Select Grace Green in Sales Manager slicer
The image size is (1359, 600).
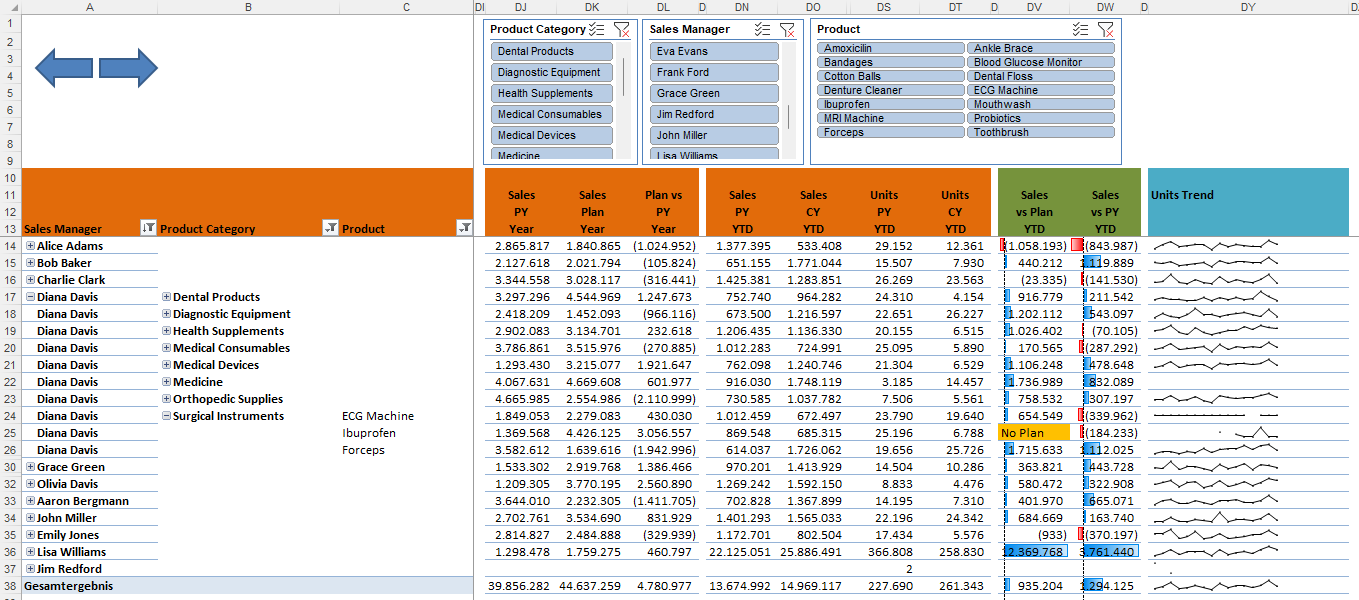[x=714, y=93]
